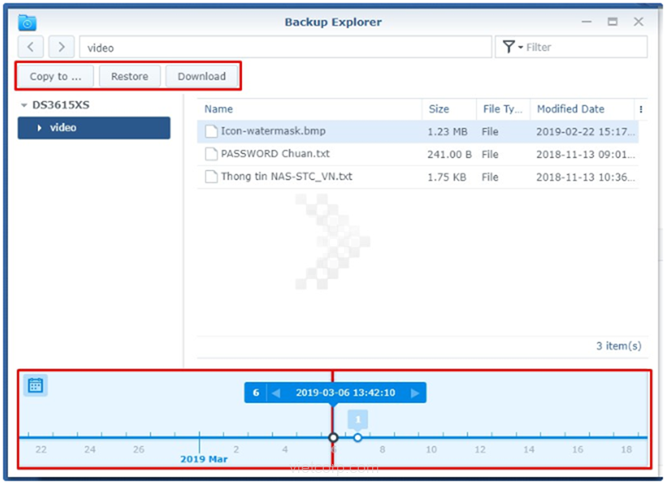Screen dimensions: 668x486
Task: Click the Restore button
Action: (x=129, y=76)
